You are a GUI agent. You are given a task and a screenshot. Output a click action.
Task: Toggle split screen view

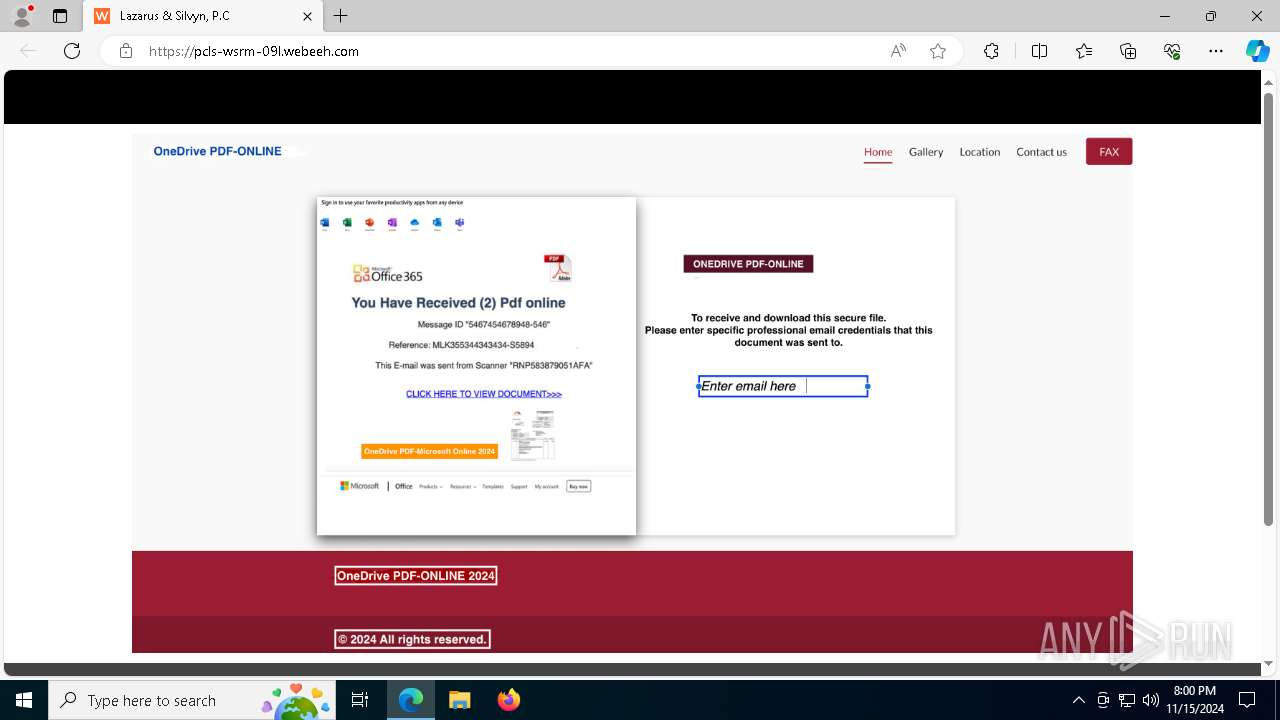pos(1039,51)
